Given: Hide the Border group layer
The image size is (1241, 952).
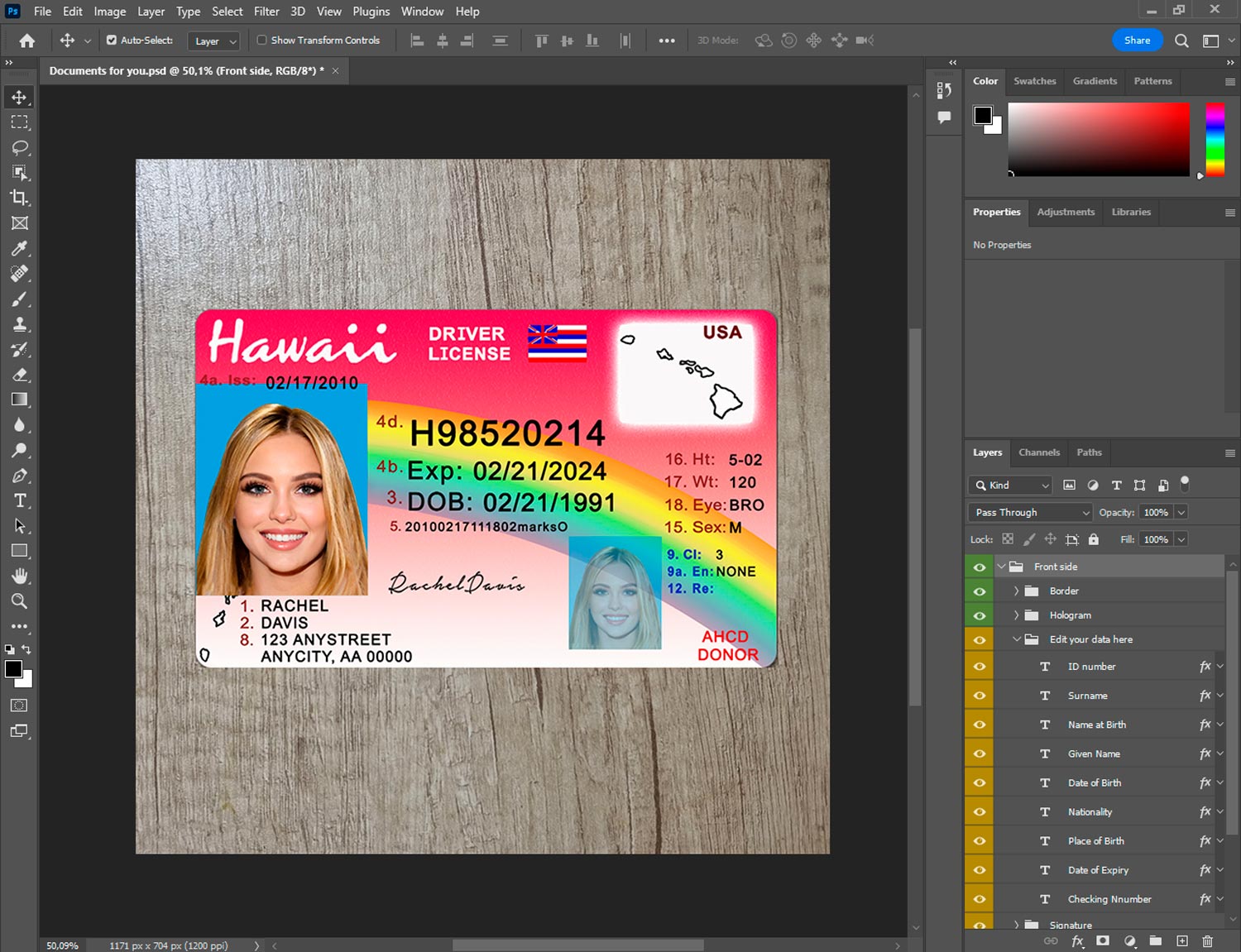Looking at the screenshot, I should (980, 591).
